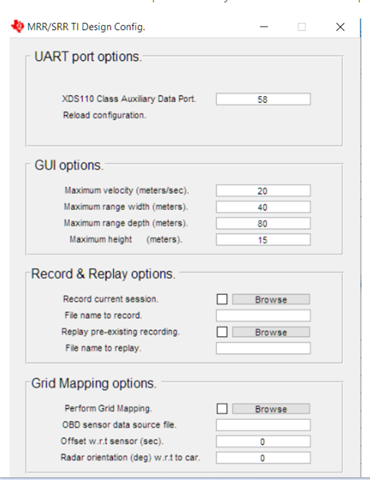Click the Maximum range depth field

[263, 223]
